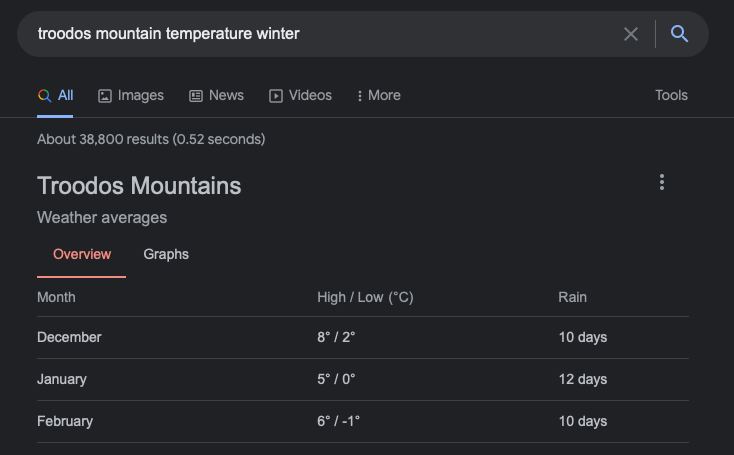Open the Troodos Mountains heading
This screenshot has height=455, width=734.
pyautogui.click(x=139, y=186)
